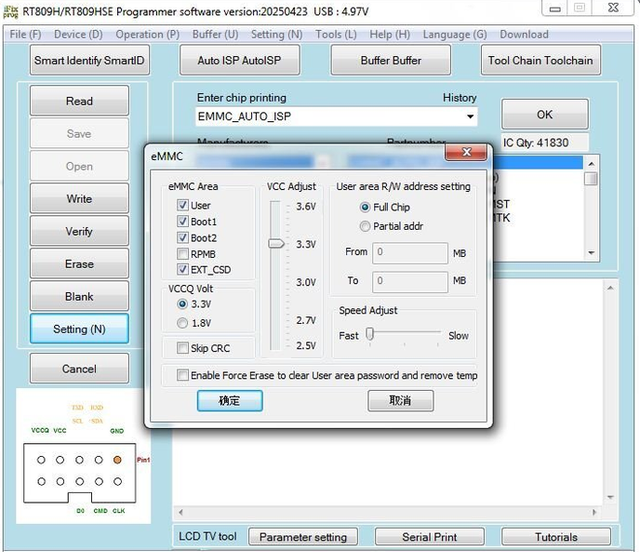Viewport: 640px width, 552px height.
Task: Click the log area scroll up arrow
Action: (x=610, y=288)
